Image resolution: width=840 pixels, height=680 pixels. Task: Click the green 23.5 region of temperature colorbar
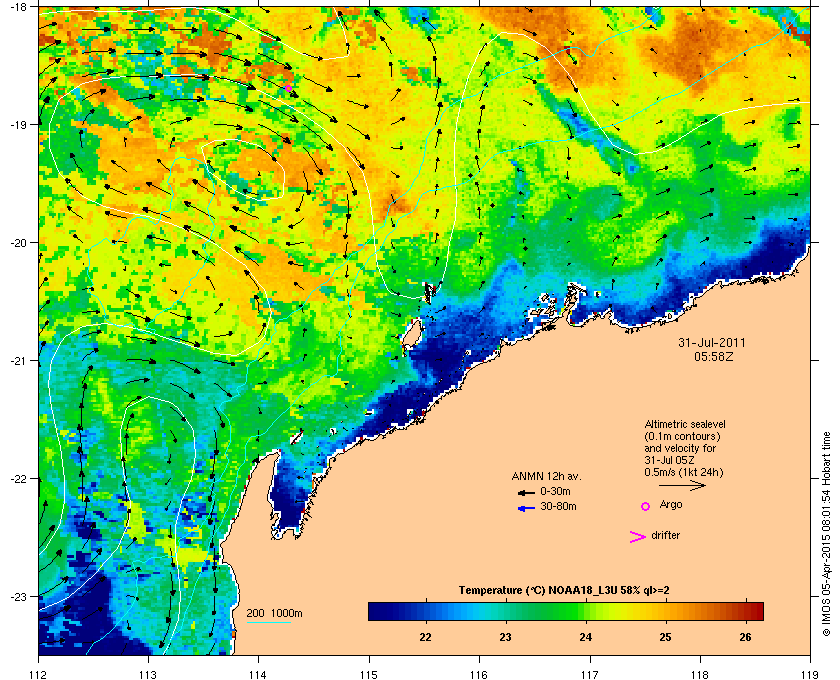(545, 611)
